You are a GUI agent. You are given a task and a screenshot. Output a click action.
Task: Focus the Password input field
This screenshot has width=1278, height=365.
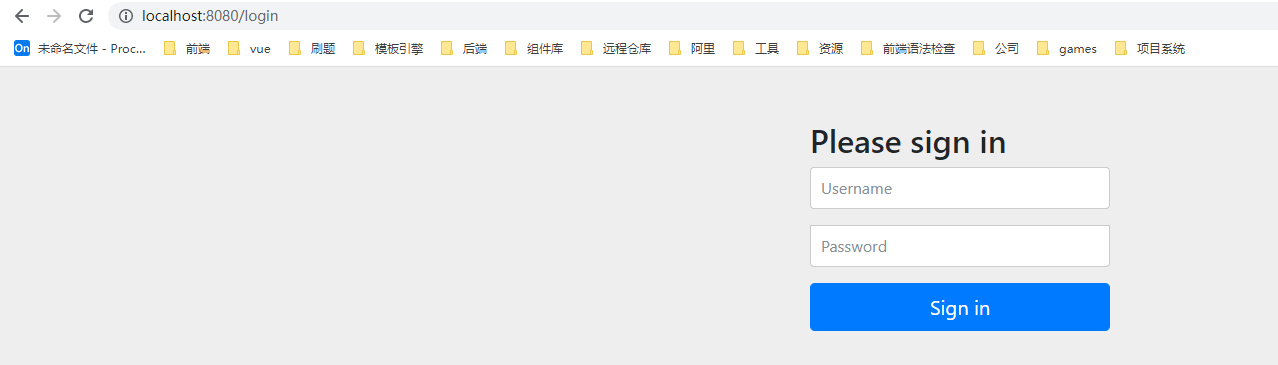coord(960,246)
